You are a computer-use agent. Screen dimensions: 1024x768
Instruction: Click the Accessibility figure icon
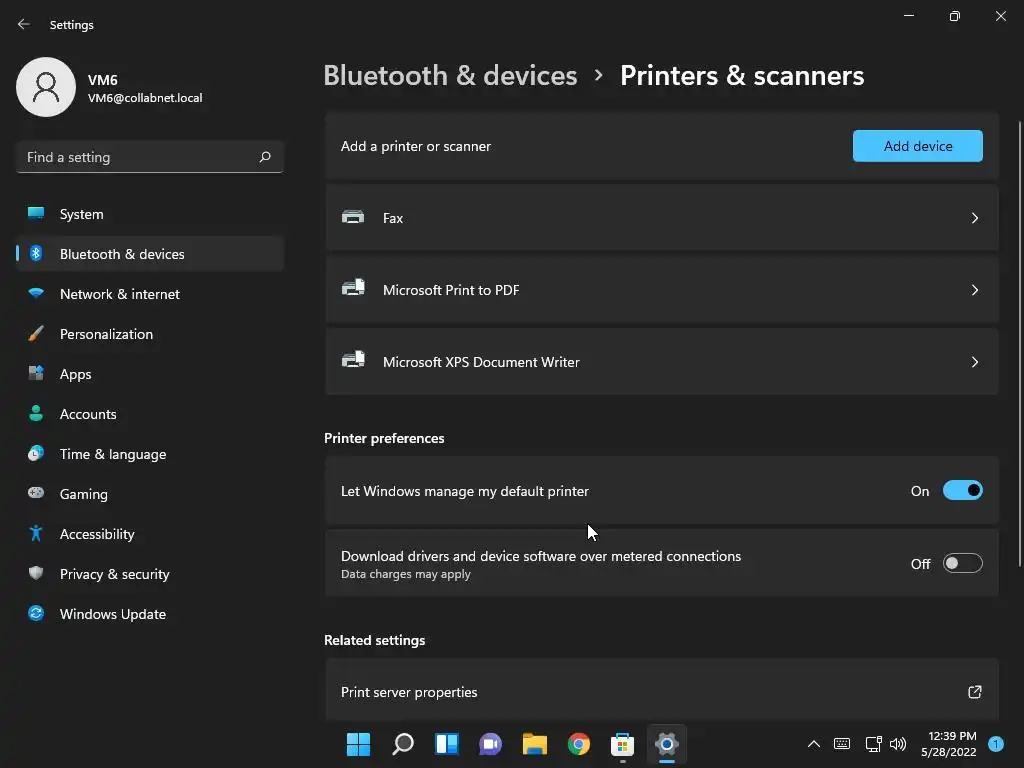coord(36,534)
